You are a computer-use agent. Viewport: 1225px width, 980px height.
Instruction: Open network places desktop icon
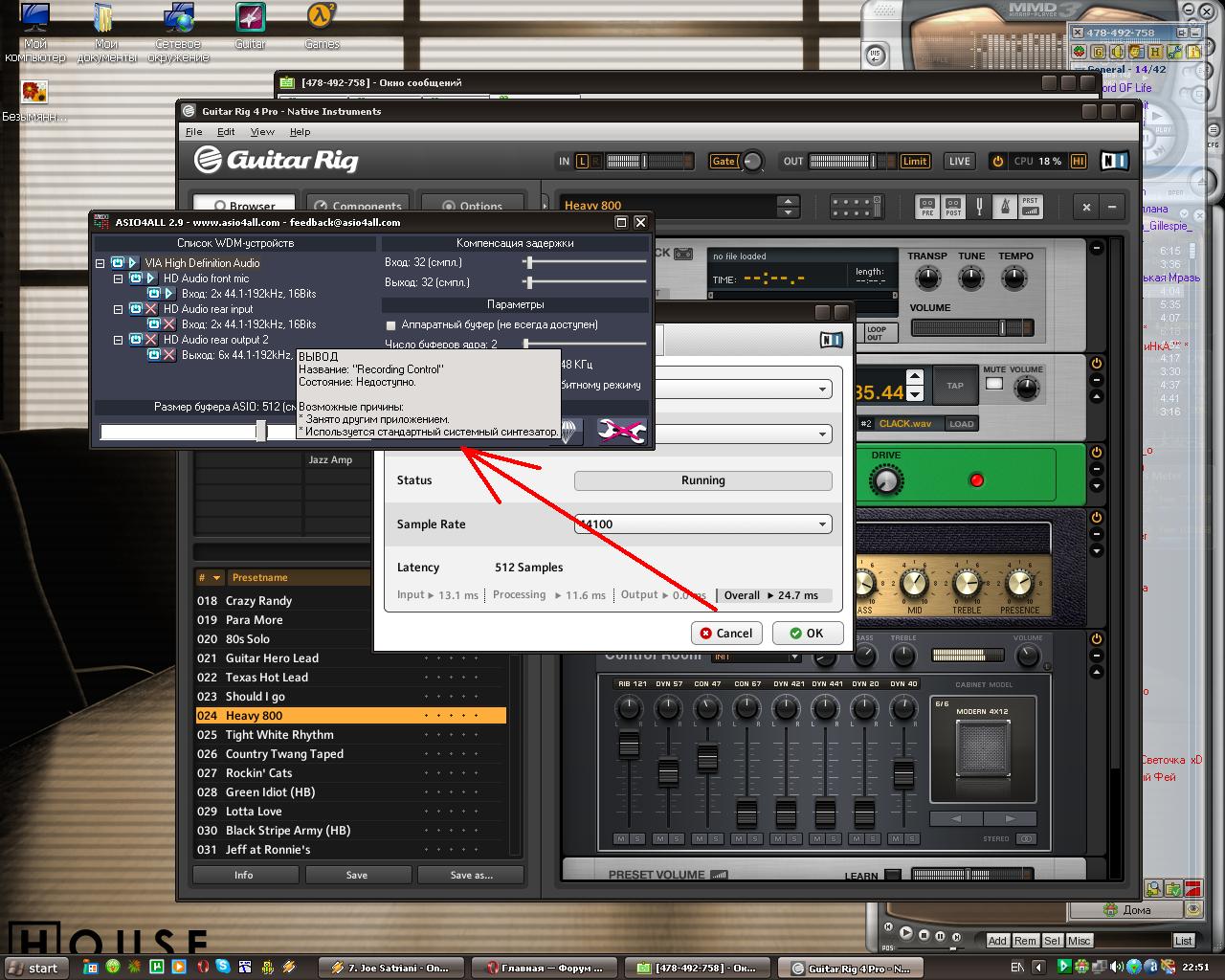tap(178, 32)
